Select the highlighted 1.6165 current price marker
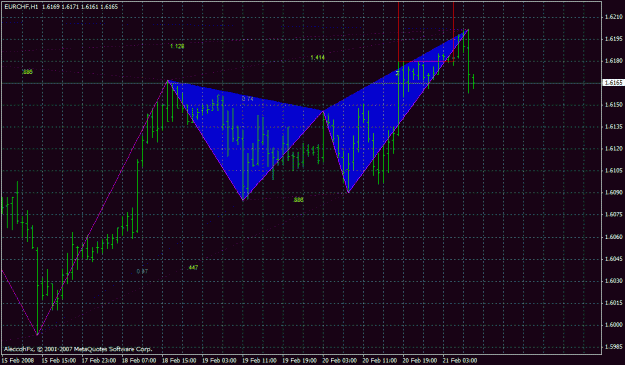This screenshot has width=625, height=365. (613, 83)
